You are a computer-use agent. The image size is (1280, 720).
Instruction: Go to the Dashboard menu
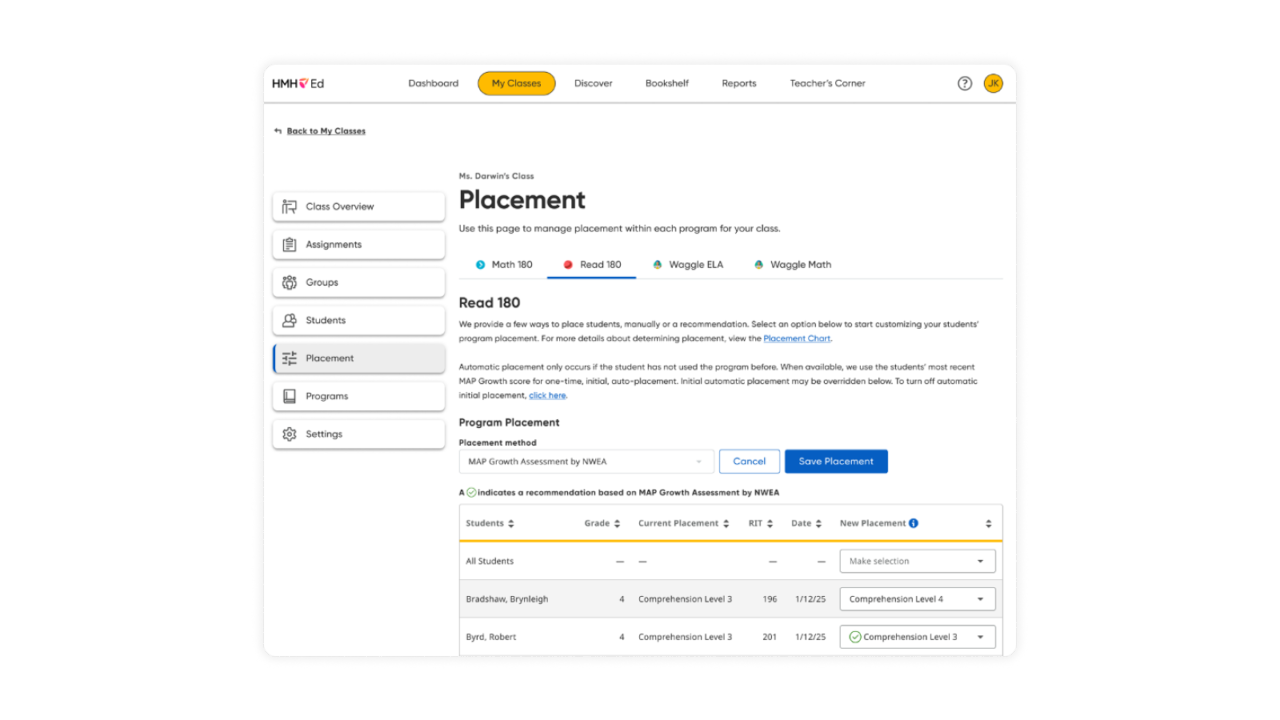coord(433,84)
